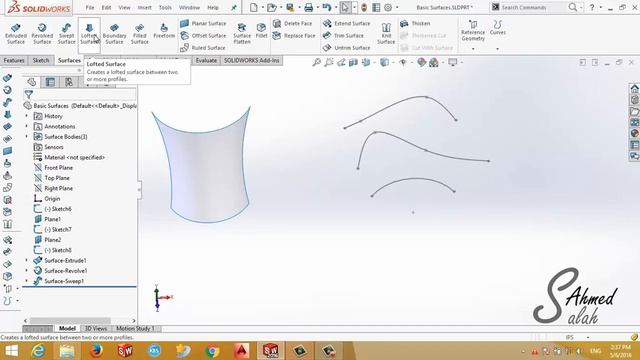Open the Tools menu
This screenshot has height=360, width=640.
165,7
